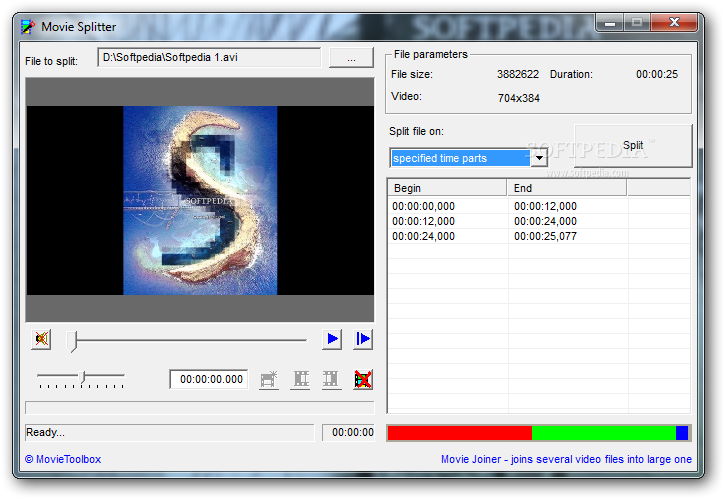This screenshot has height=499, width=725.
Task: Toggle the mute sound icon
Action: [x=41, y=339]
